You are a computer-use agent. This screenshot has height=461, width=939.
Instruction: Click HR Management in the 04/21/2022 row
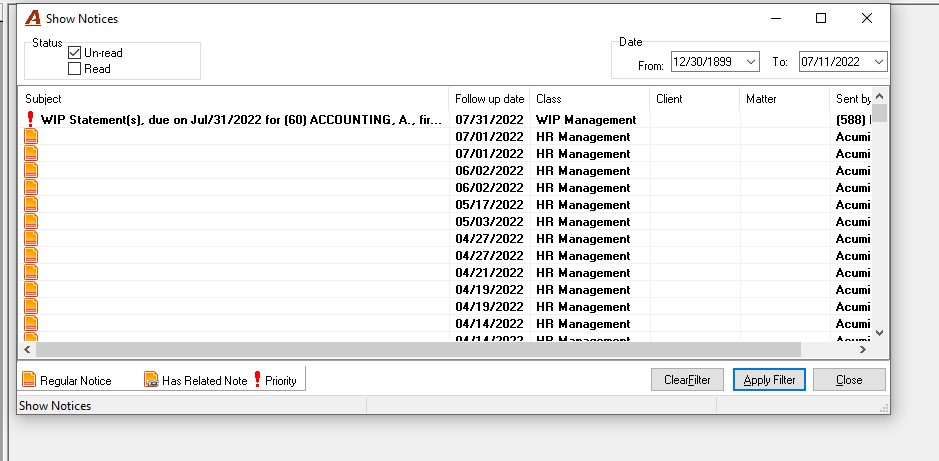pyautogui.click(x=583, y=273)
